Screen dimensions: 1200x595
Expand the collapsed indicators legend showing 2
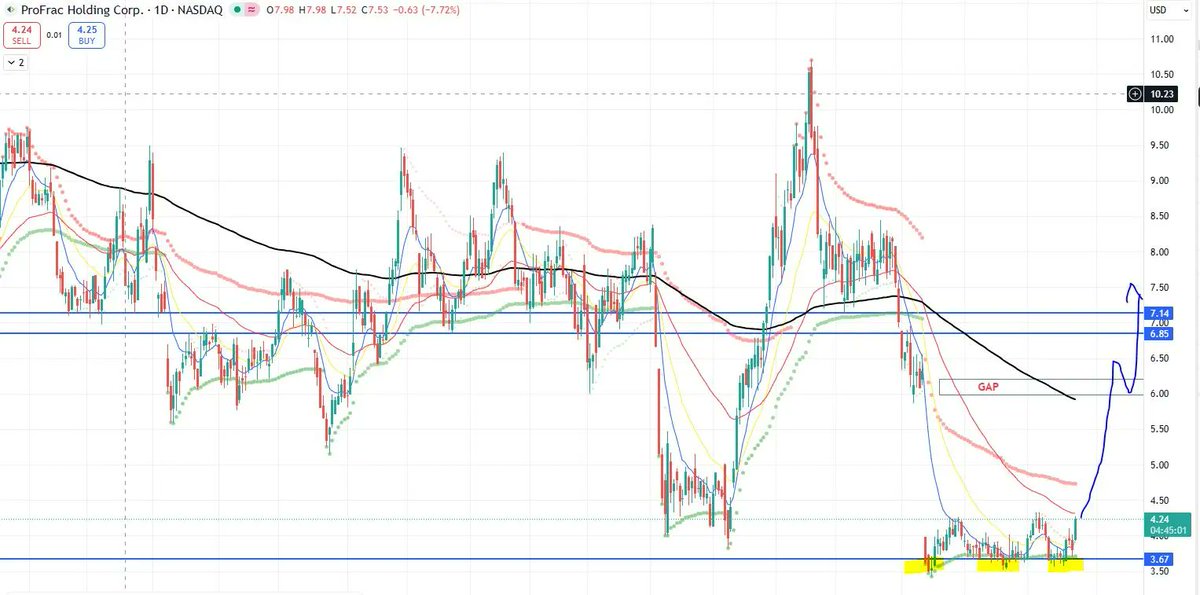click(16, 62)
